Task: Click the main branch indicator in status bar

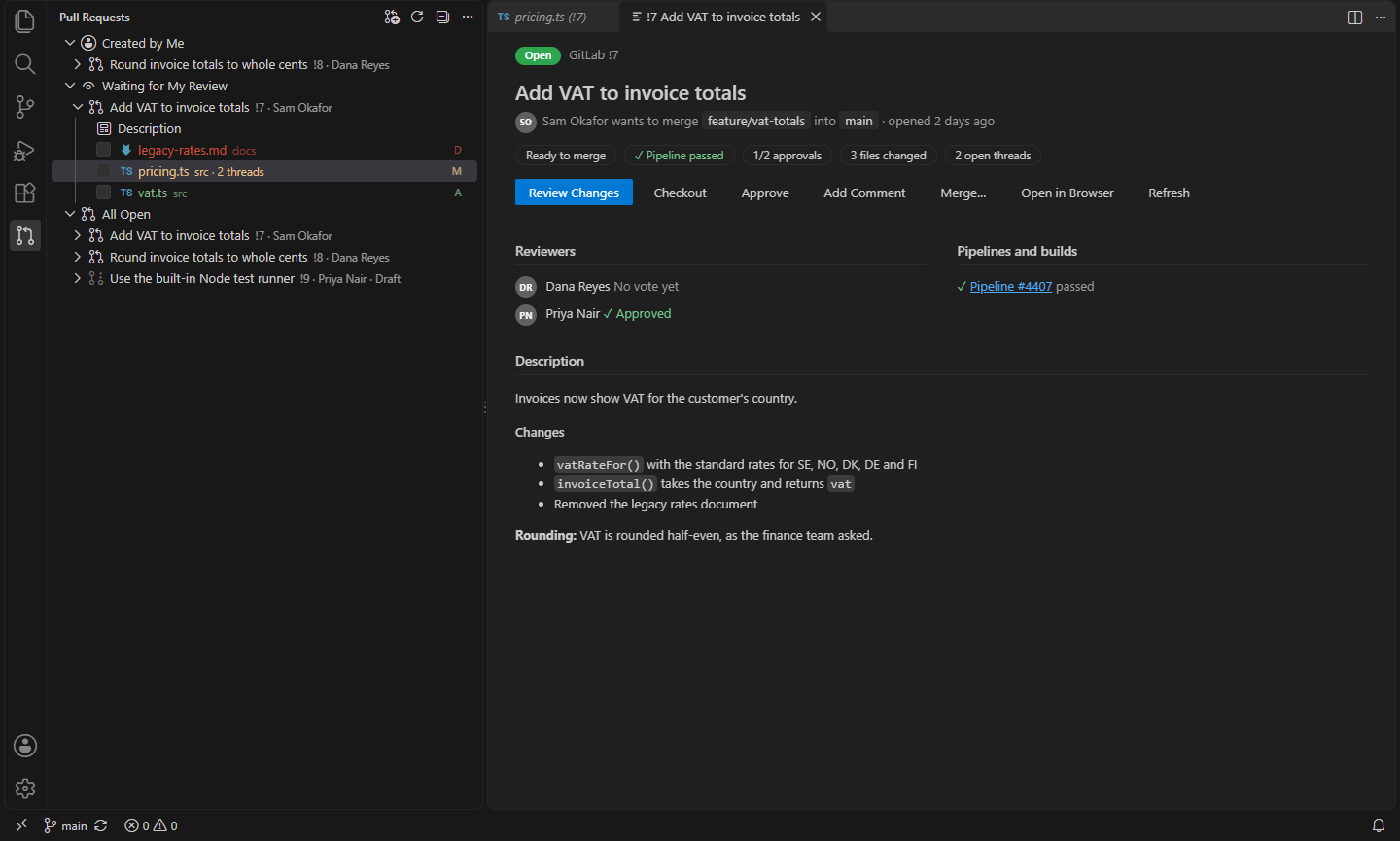Action: pos(65,825)
